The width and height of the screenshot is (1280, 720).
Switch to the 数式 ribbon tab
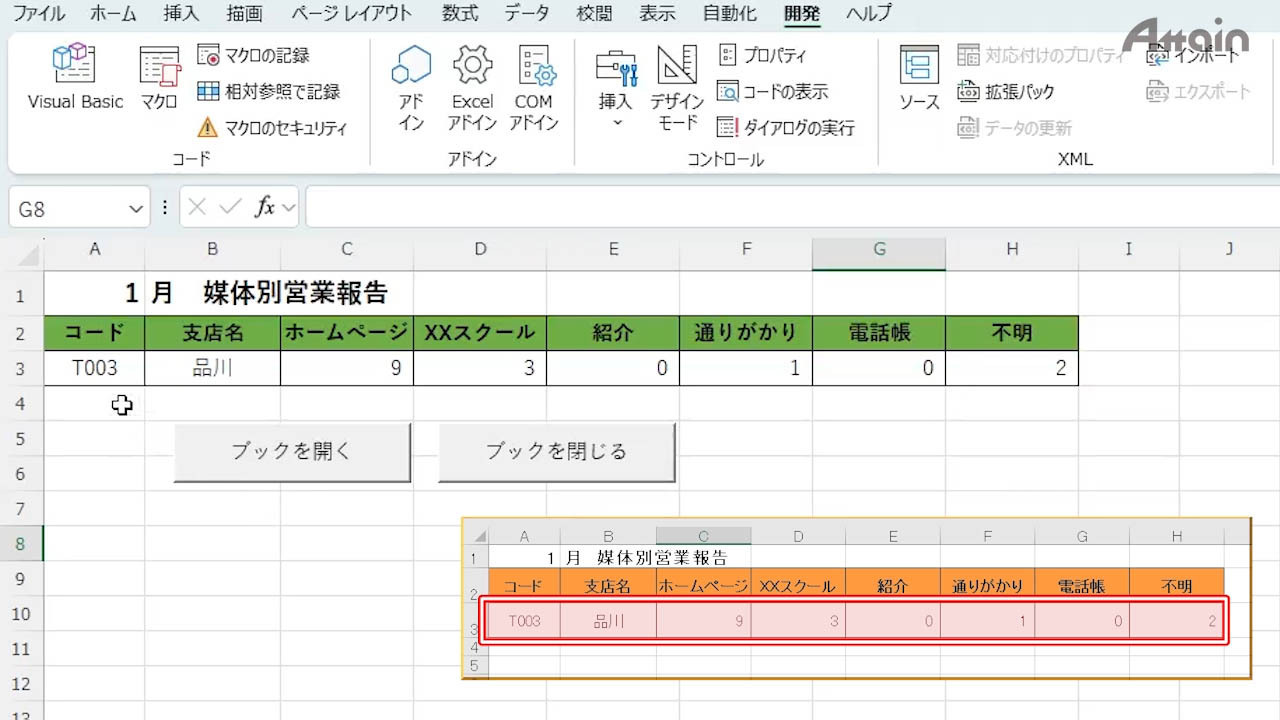point(460,13)
